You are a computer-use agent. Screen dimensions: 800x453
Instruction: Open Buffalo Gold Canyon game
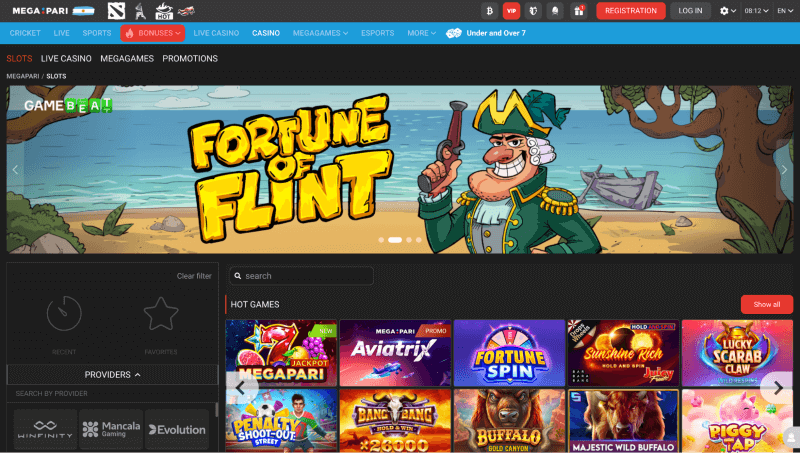point(509,421)
